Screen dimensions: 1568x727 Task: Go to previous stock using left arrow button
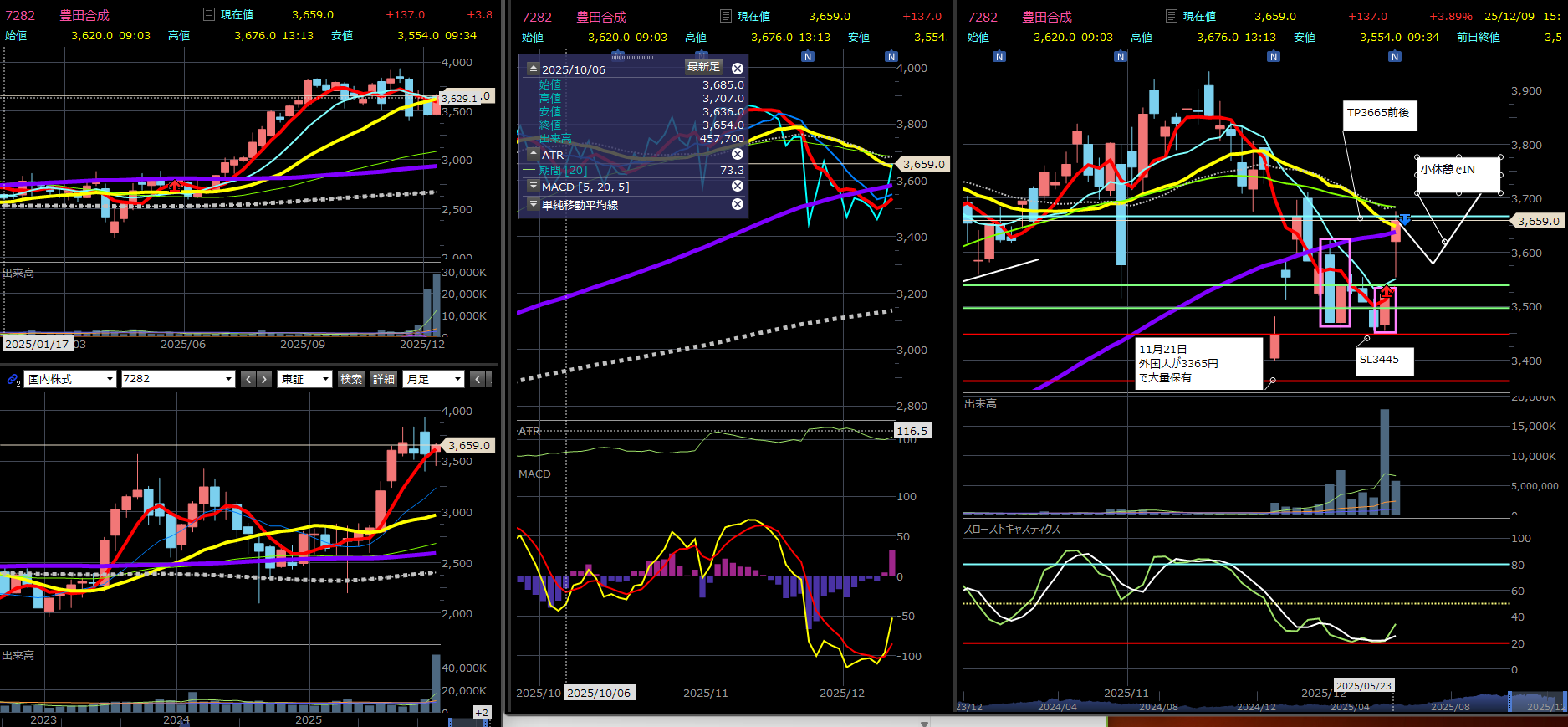tap(248, 379)
